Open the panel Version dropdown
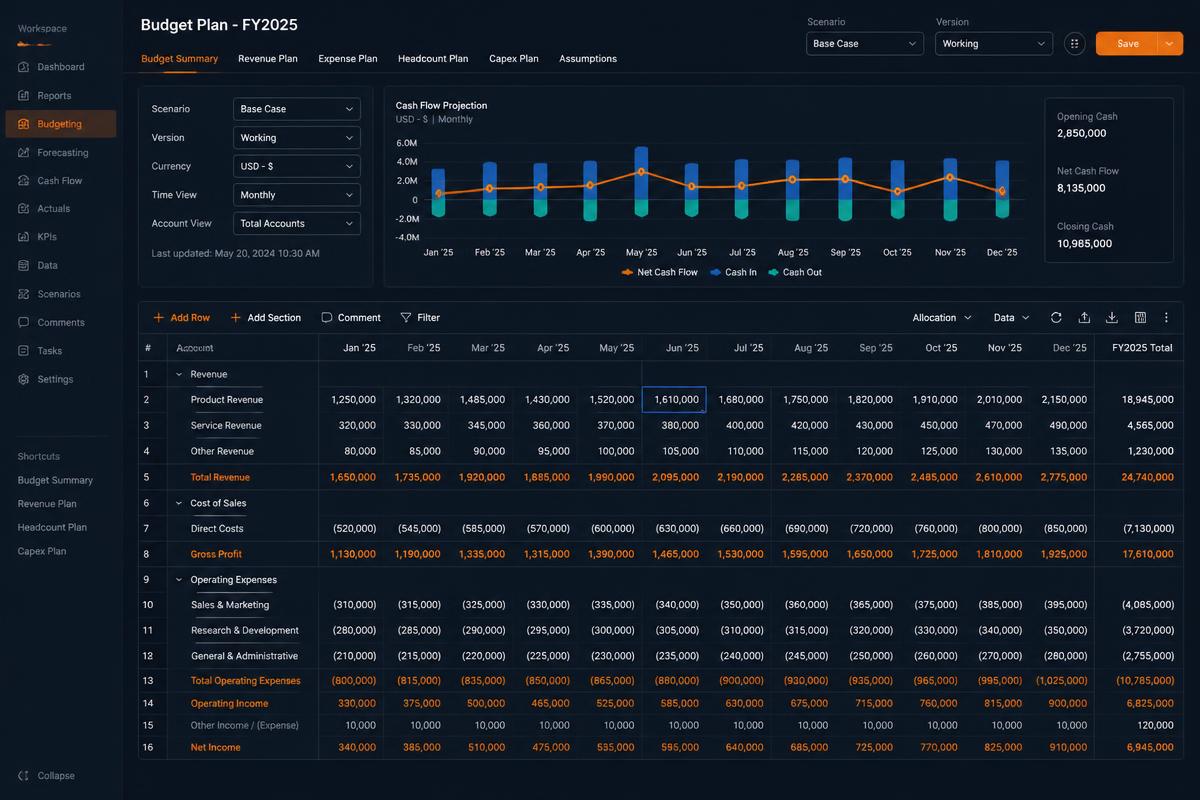The height and width of the screenshot is (800, 1200). click(x=297, y=138)
